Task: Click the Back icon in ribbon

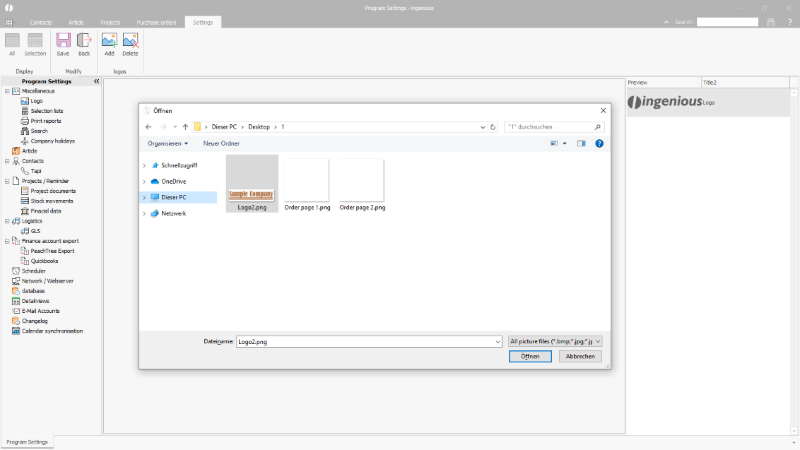Action: click(x=84, y=43)
